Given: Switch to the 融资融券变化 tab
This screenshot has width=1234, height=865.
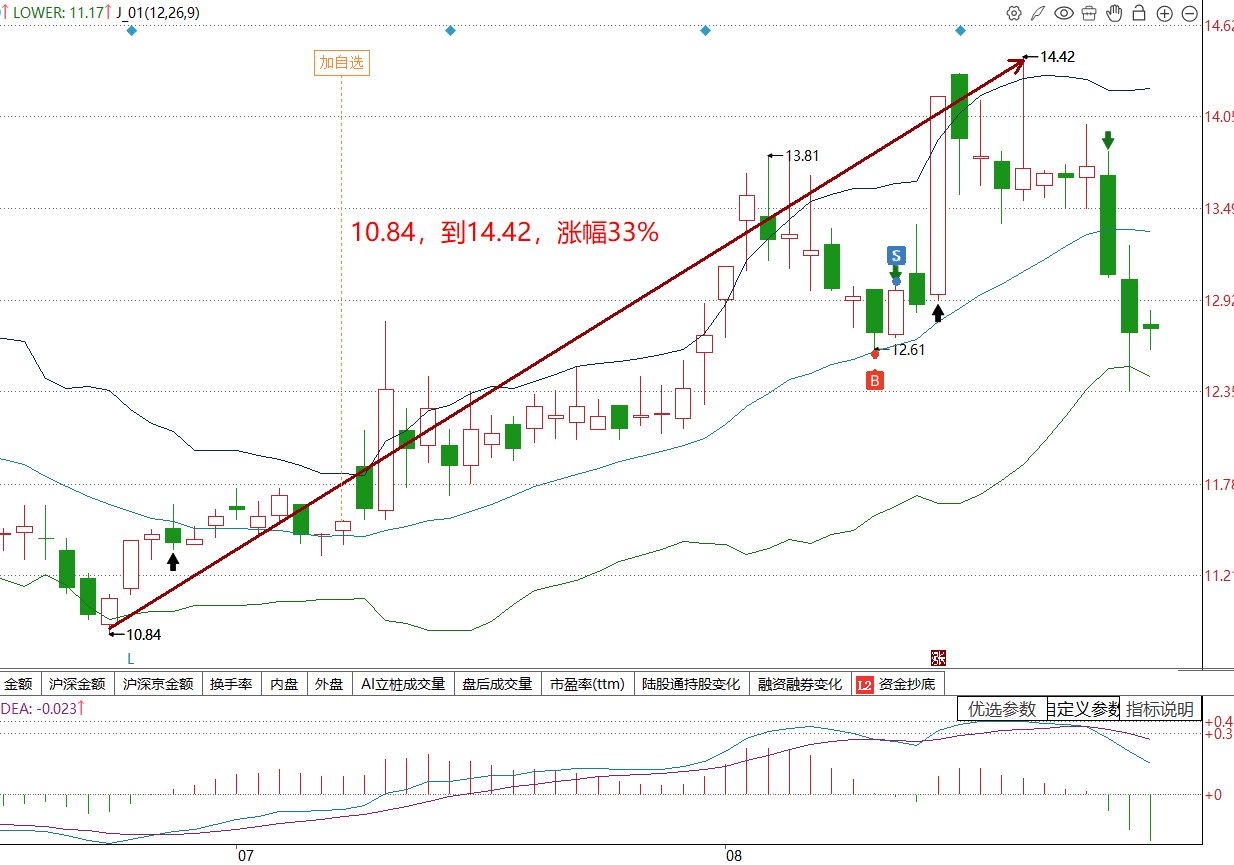Looking at the screenshot, I should 800,684.
